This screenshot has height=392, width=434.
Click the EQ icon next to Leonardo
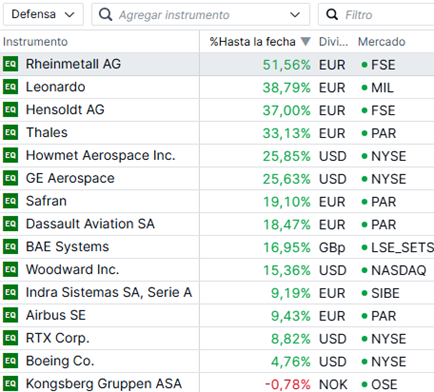pyautogui.click(x=10, y=87)
